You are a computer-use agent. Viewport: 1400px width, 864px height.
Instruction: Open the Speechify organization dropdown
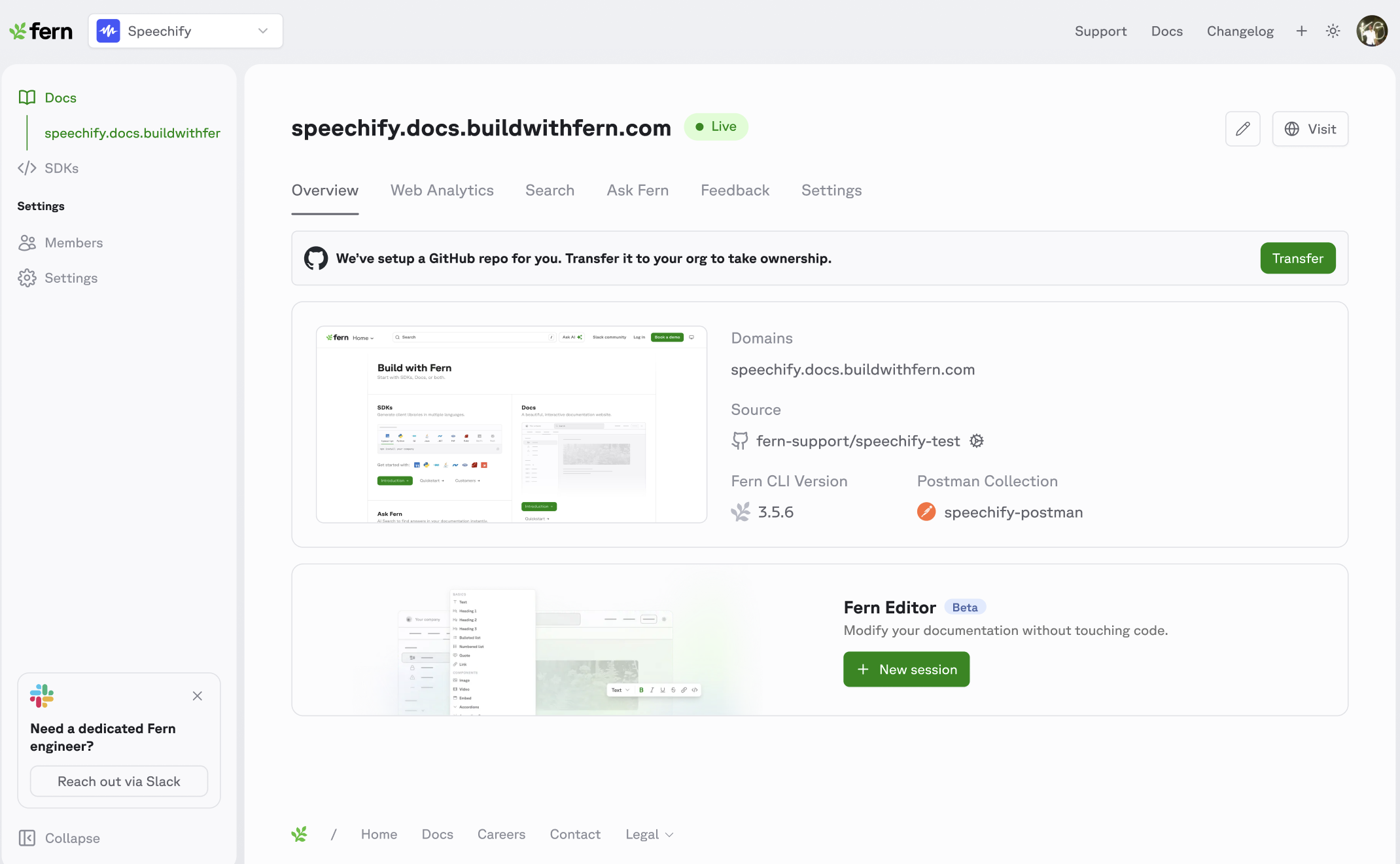186,31
